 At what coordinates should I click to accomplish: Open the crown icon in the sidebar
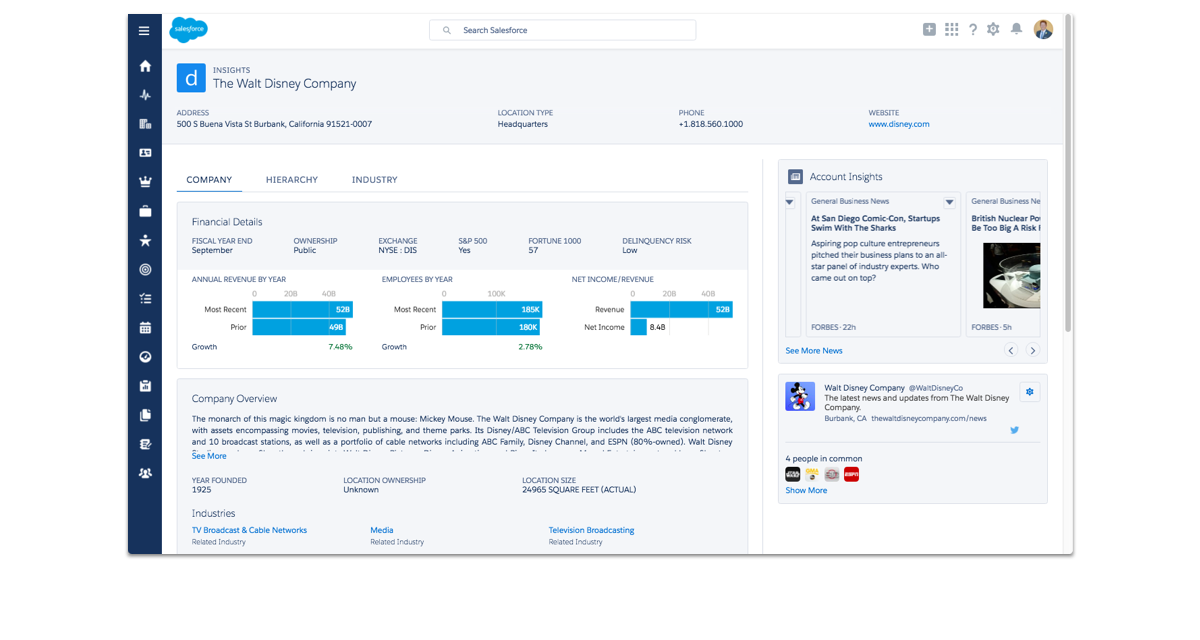click(145, 182)
